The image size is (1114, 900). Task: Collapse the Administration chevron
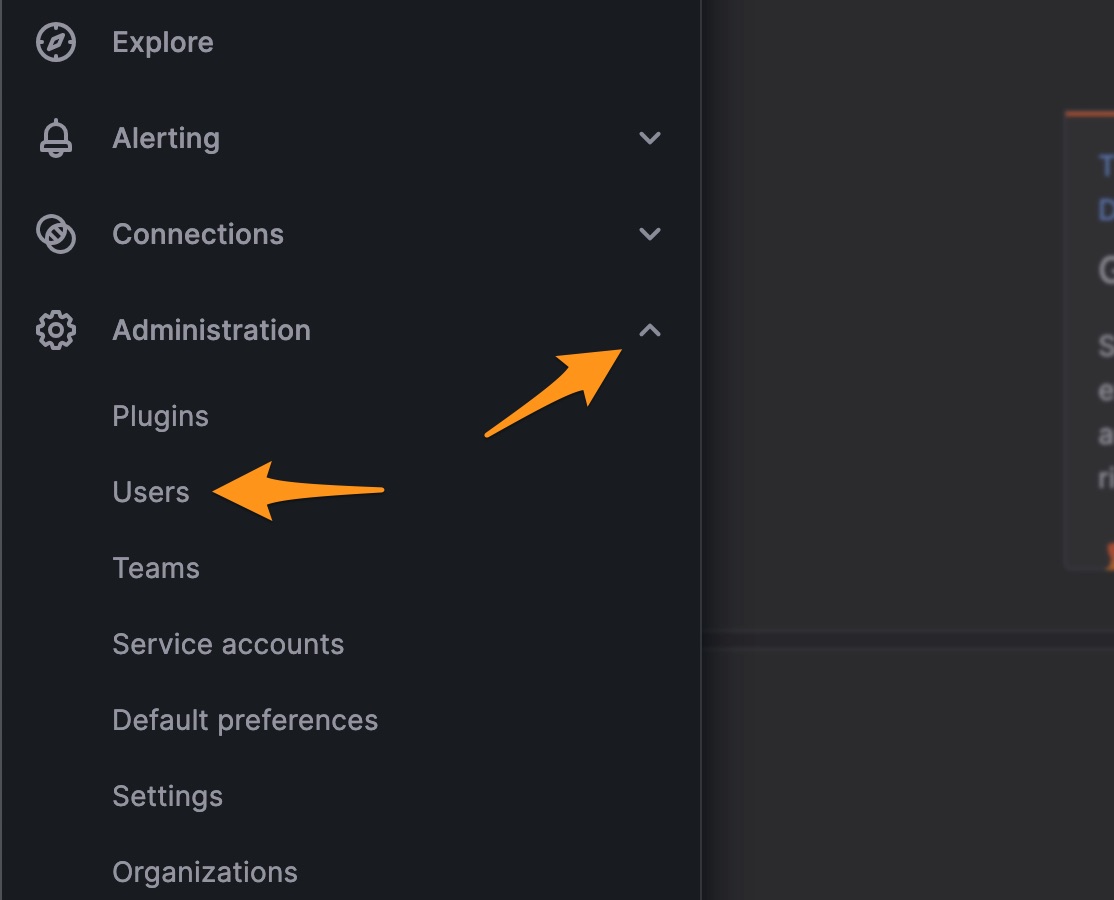tap(650, 330)
